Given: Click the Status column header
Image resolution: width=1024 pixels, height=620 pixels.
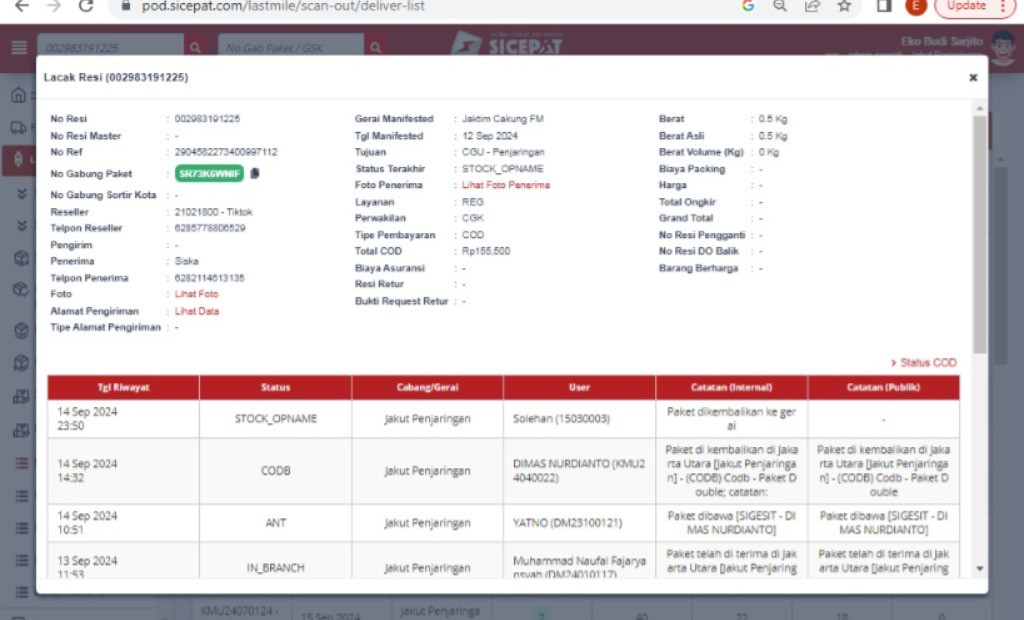Looking at the screenshot, I should click(x=275, y=387).
